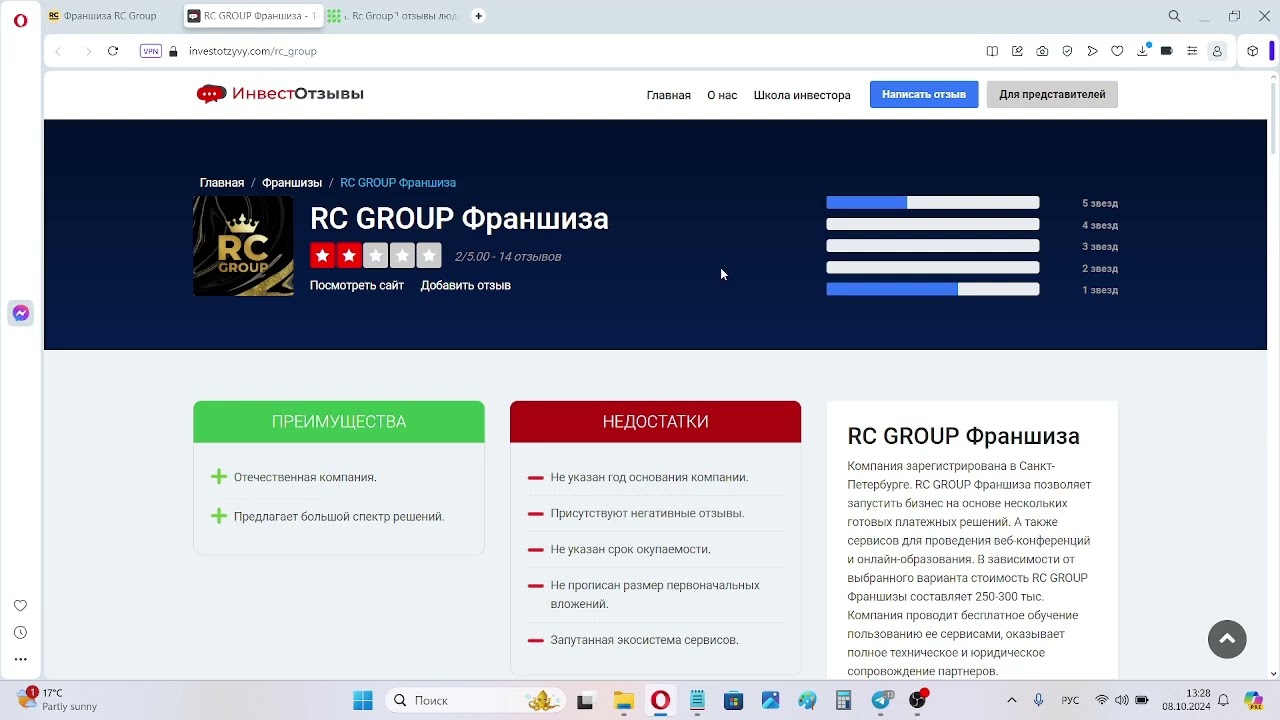Open the 'О нас' nav menu item

[x=722, y=95]
